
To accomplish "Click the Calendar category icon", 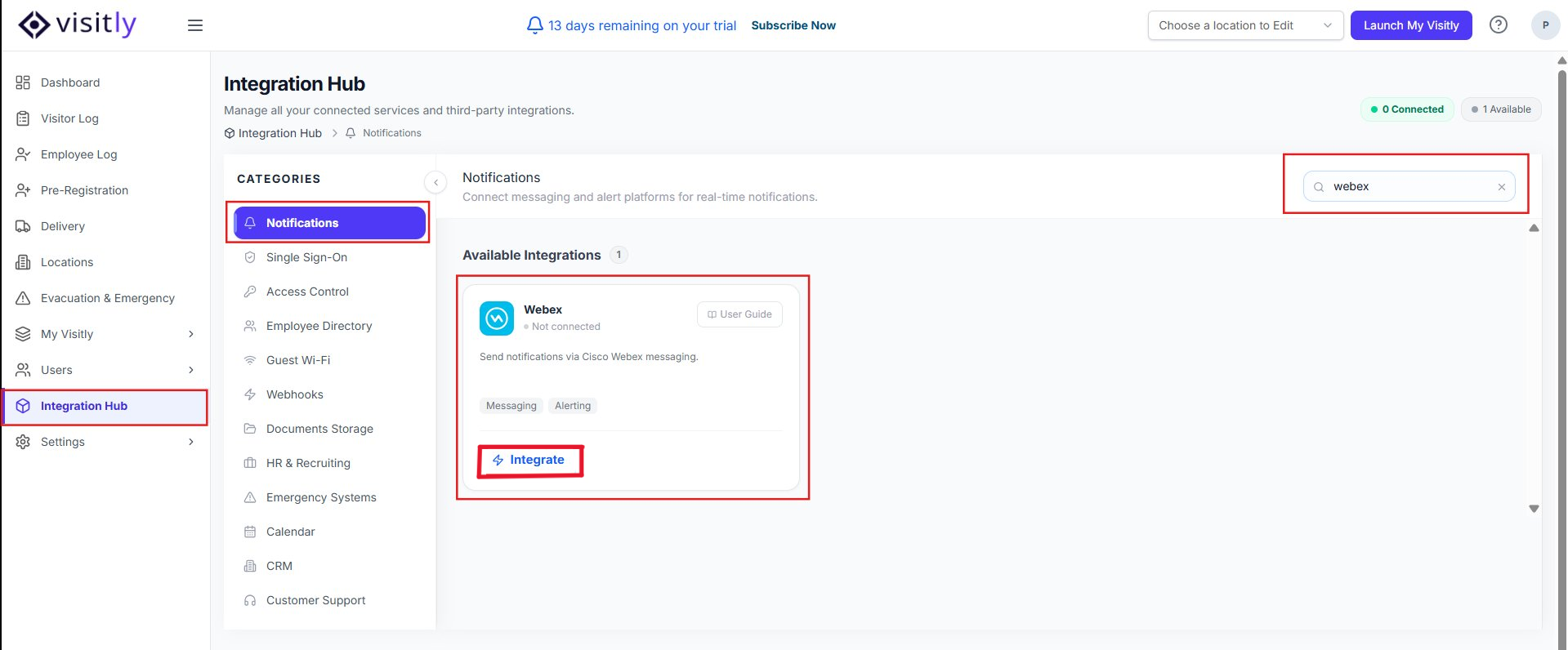I will (250, 532).
